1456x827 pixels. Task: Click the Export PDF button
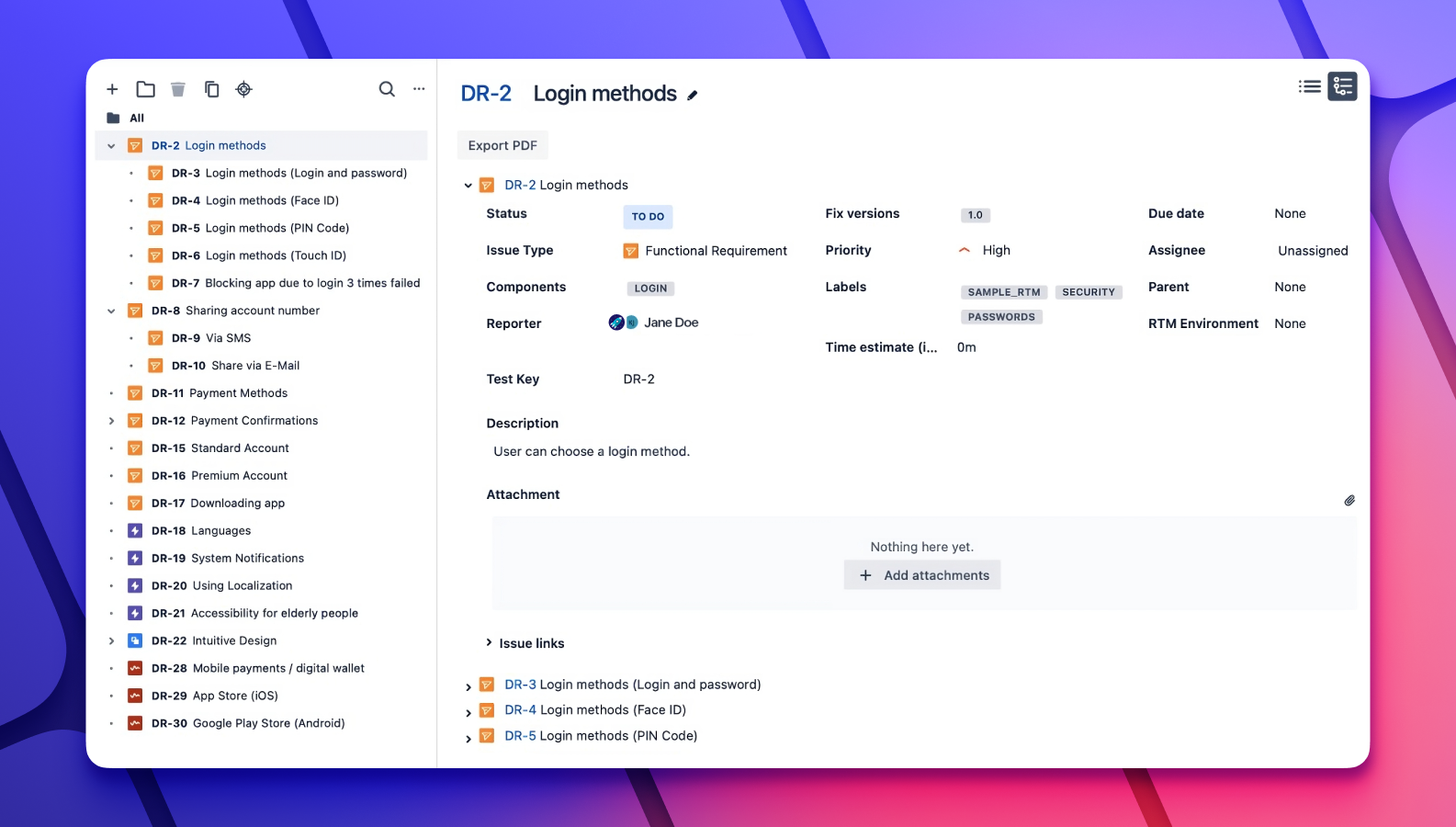click(x=502, y=145)
